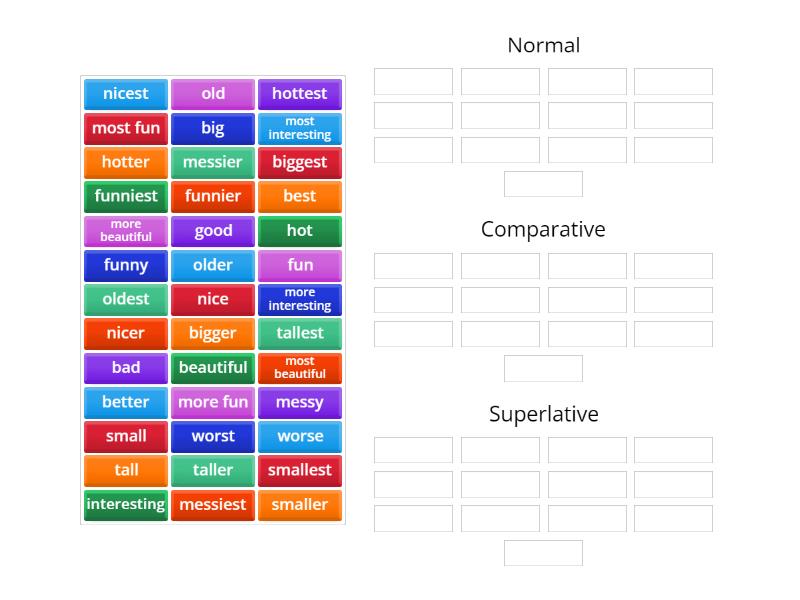Click the single centered slot under Superlative
The image size is (800, 600).
[542, 553]
